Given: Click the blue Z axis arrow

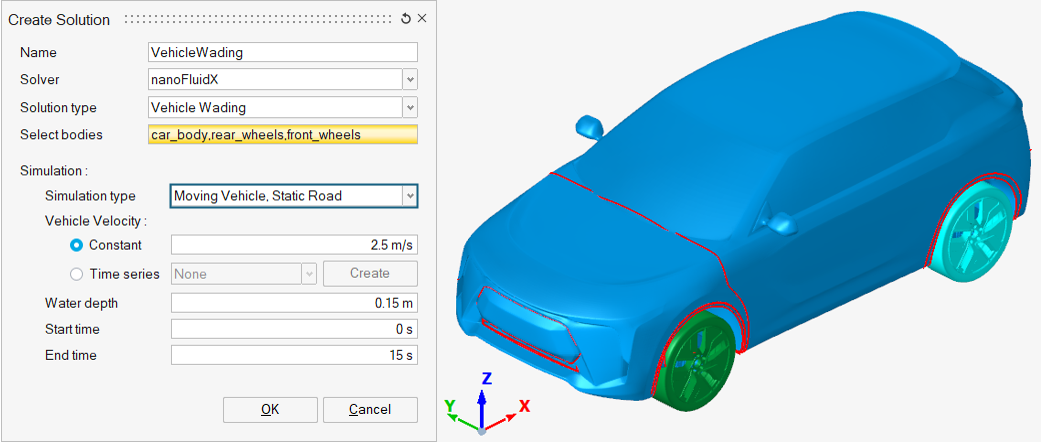Looking at the screenshot, I should [x=482, y=406].
